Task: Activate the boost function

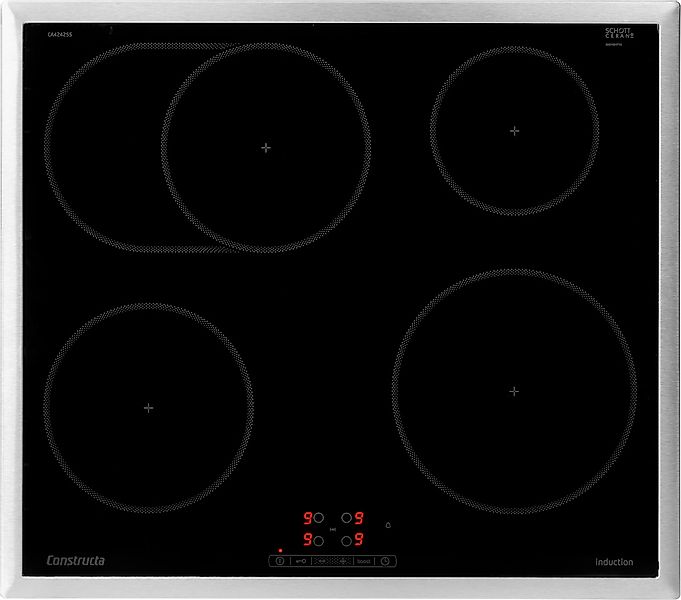Action: tap(361, 561)
